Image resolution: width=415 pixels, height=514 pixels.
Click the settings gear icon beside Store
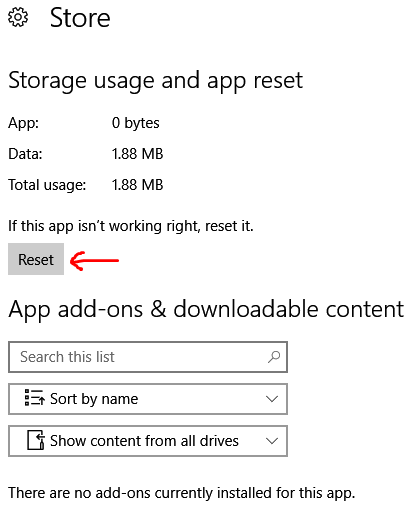(x=18, y=18)
